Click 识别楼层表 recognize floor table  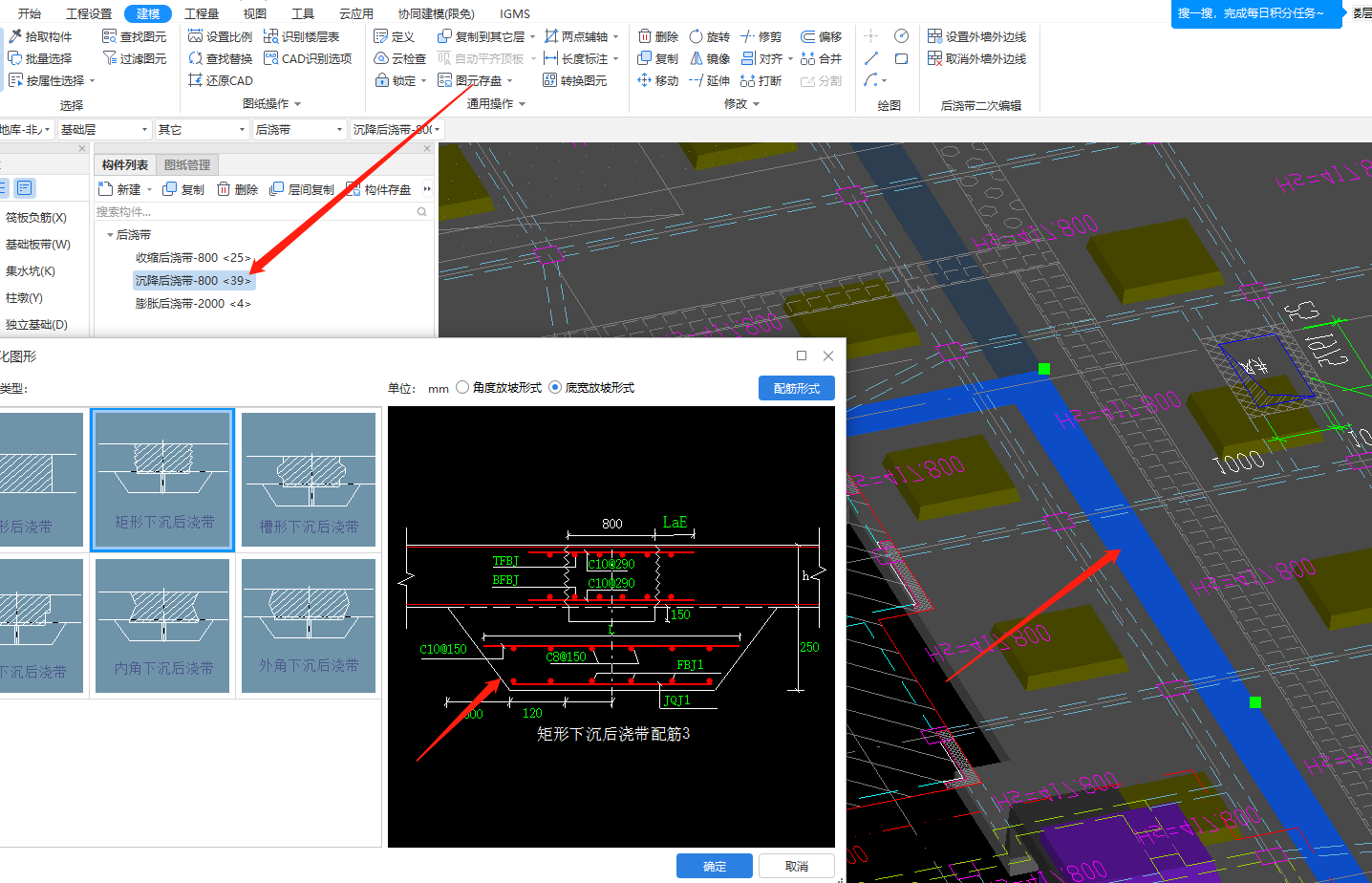(x=301, y=36)
